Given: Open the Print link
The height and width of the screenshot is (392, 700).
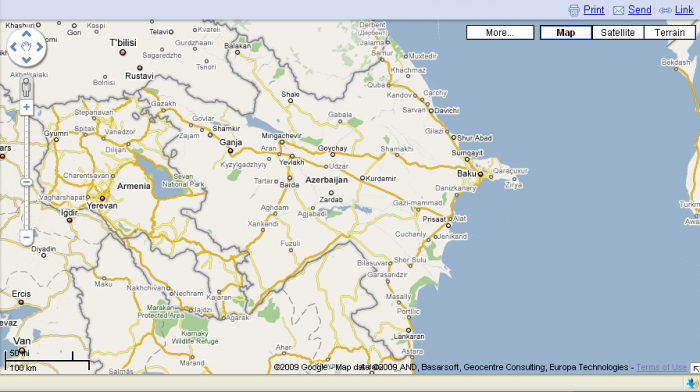Looking at the screenshot, I should pyautogui.click(x=594, y=10).
